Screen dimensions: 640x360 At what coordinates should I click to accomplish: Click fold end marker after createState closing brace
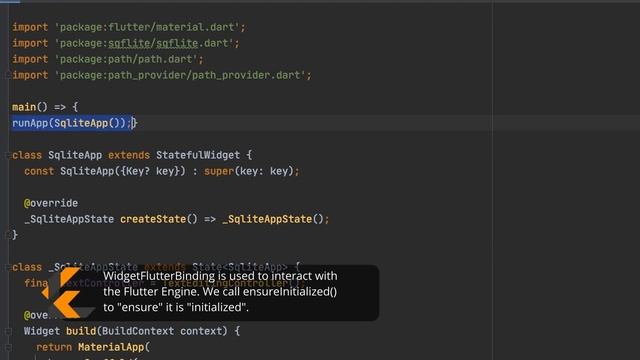[x=7, y=235]
